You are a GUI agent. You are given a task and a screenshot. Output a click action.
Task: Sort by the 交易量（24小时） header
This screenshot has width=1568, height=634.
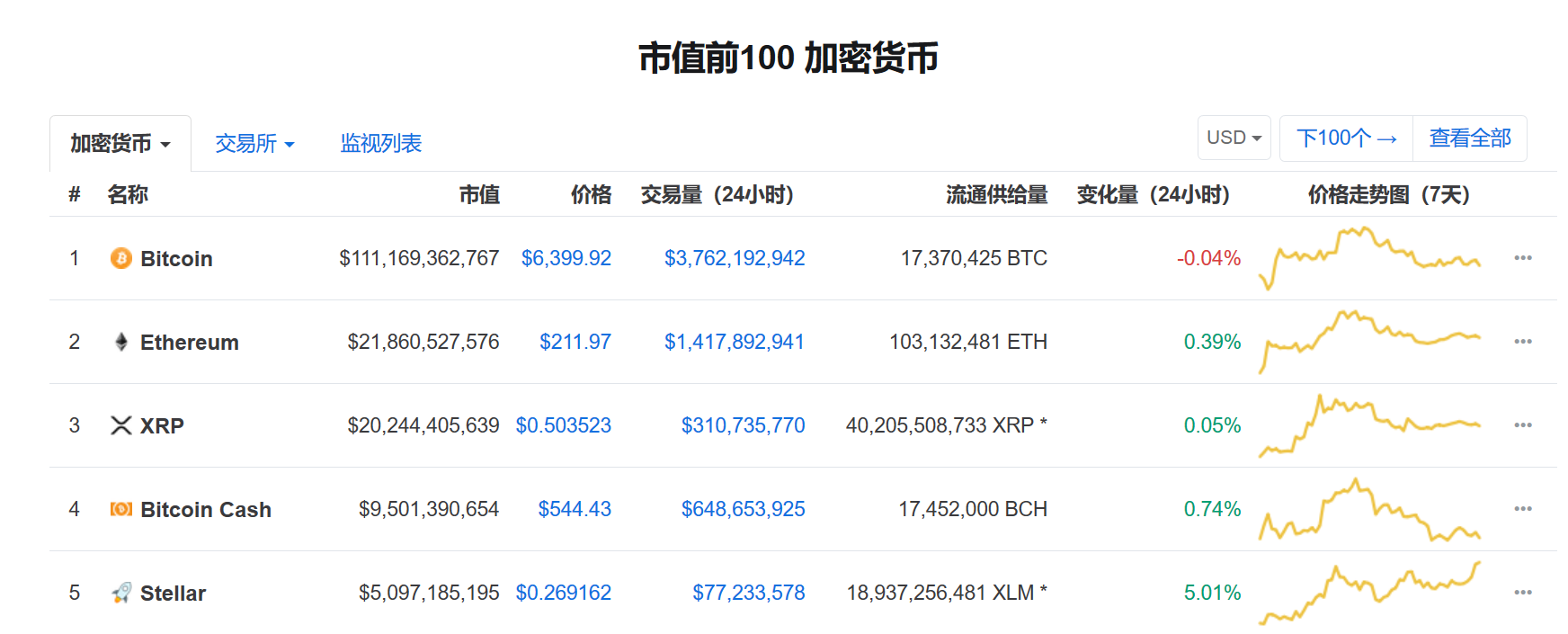(x=717, y=195)
